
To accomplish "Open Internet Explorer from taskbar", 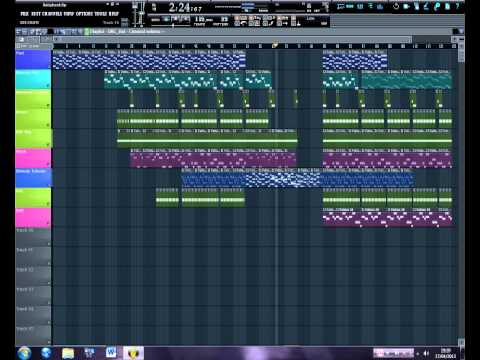I will (46, 353).
